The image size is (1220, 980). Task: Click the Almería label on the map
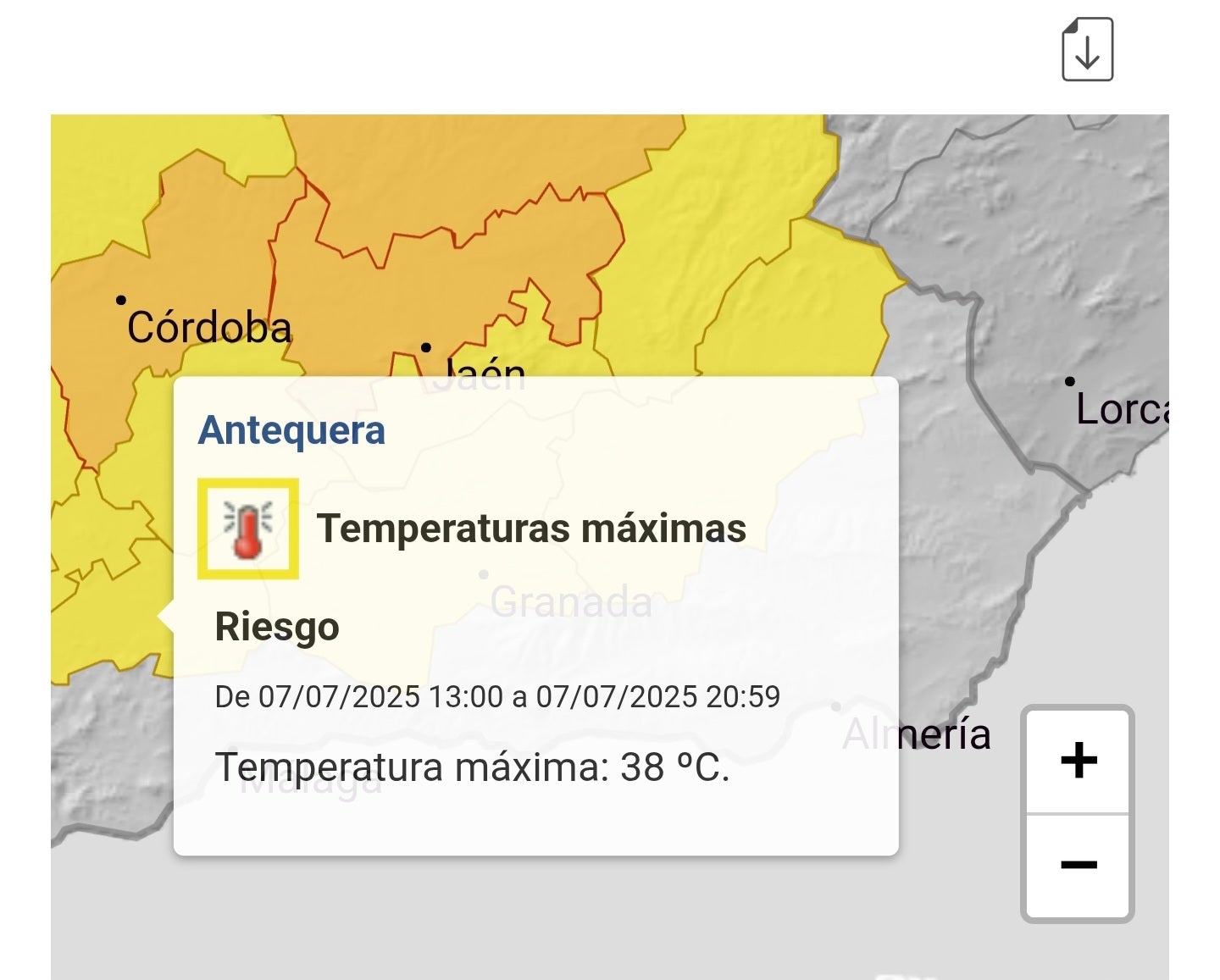coord(917,734)
